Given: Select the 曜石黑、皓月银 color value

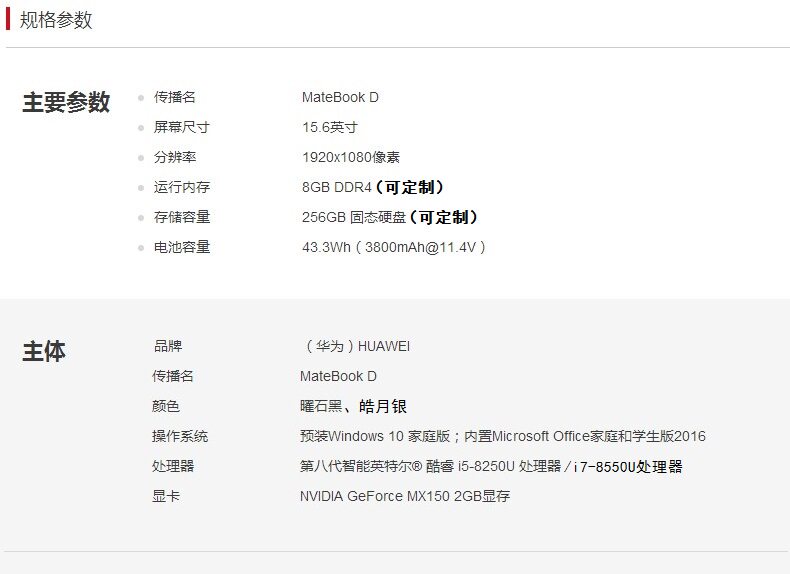Looking at the screenshot, I should pyautogui.click(x=353, y=406).
